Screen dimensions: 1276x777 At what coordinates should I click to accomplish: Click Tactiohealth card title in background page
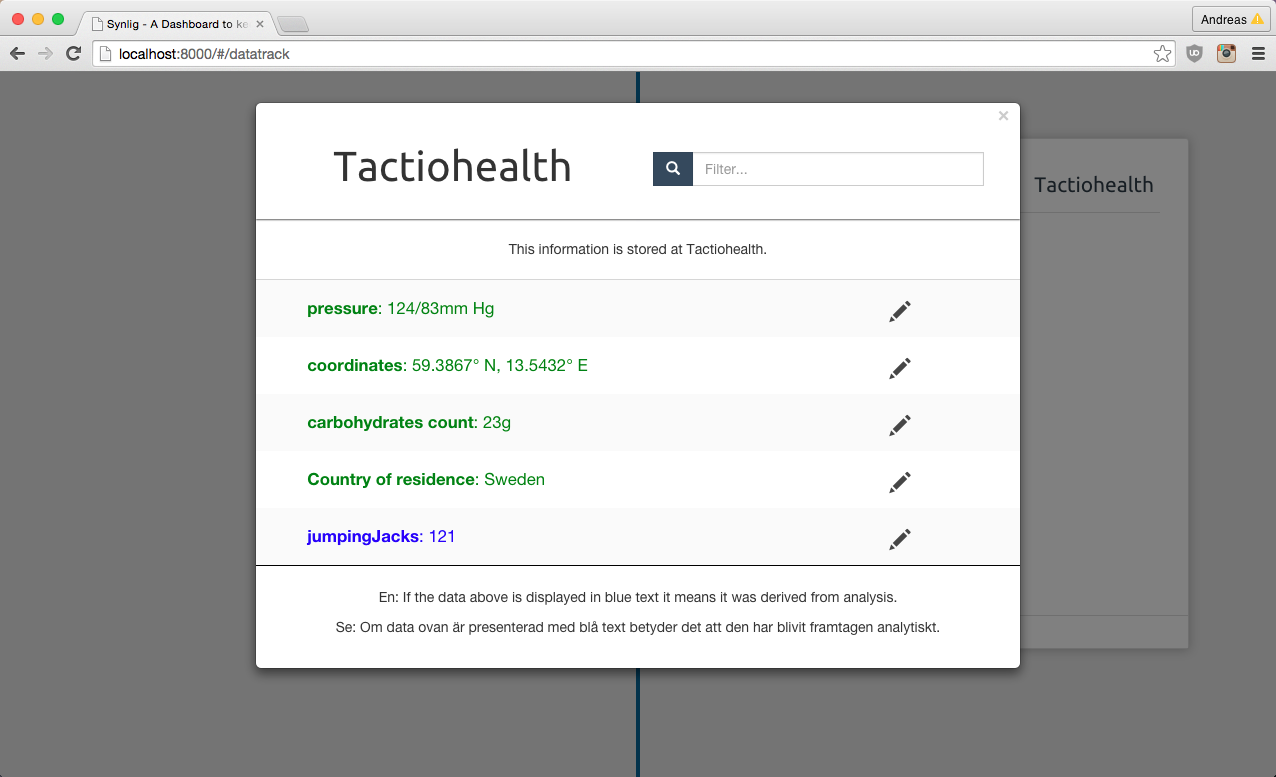click(1094, 185)
